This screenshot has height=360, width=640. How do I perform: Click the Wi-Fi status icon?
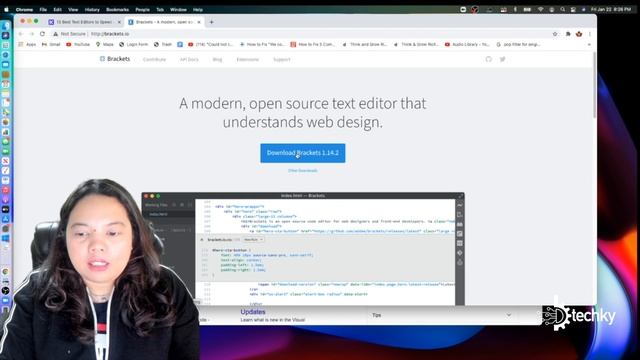540,9
